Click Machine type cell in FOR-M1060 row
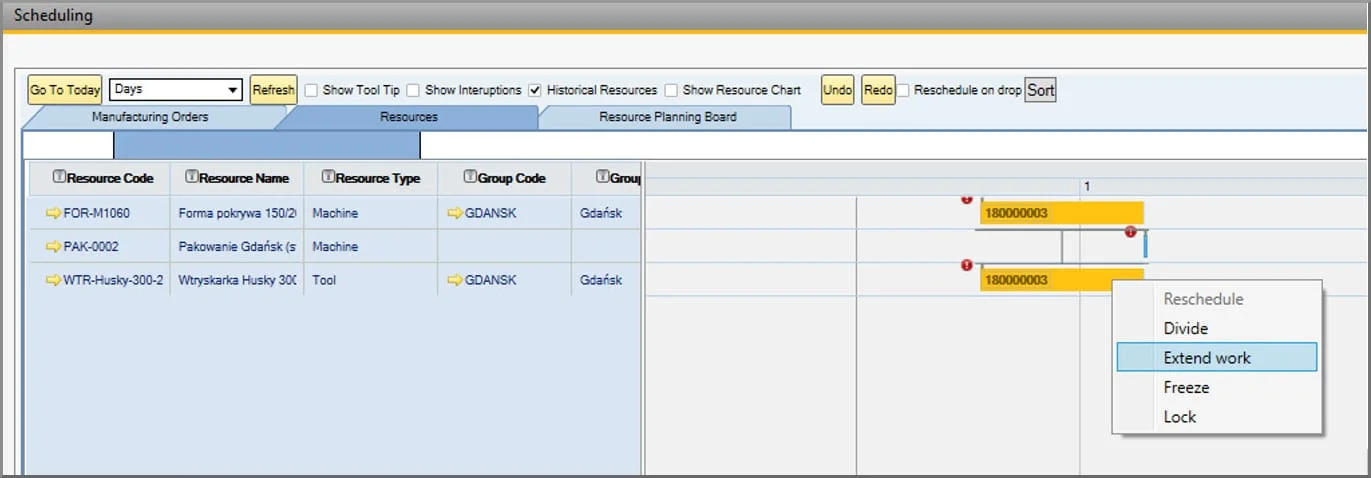1371x478 pixels. 370,213
